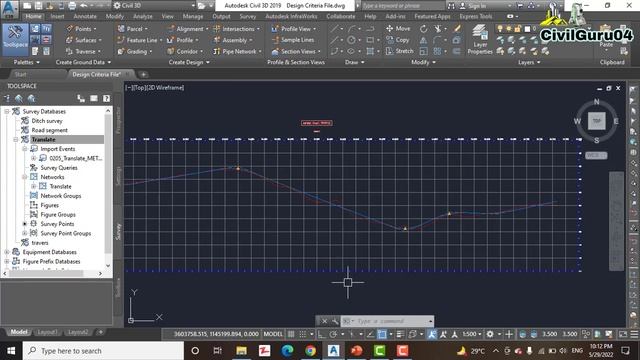Toggle grid display in status bar

coord(291,334)
